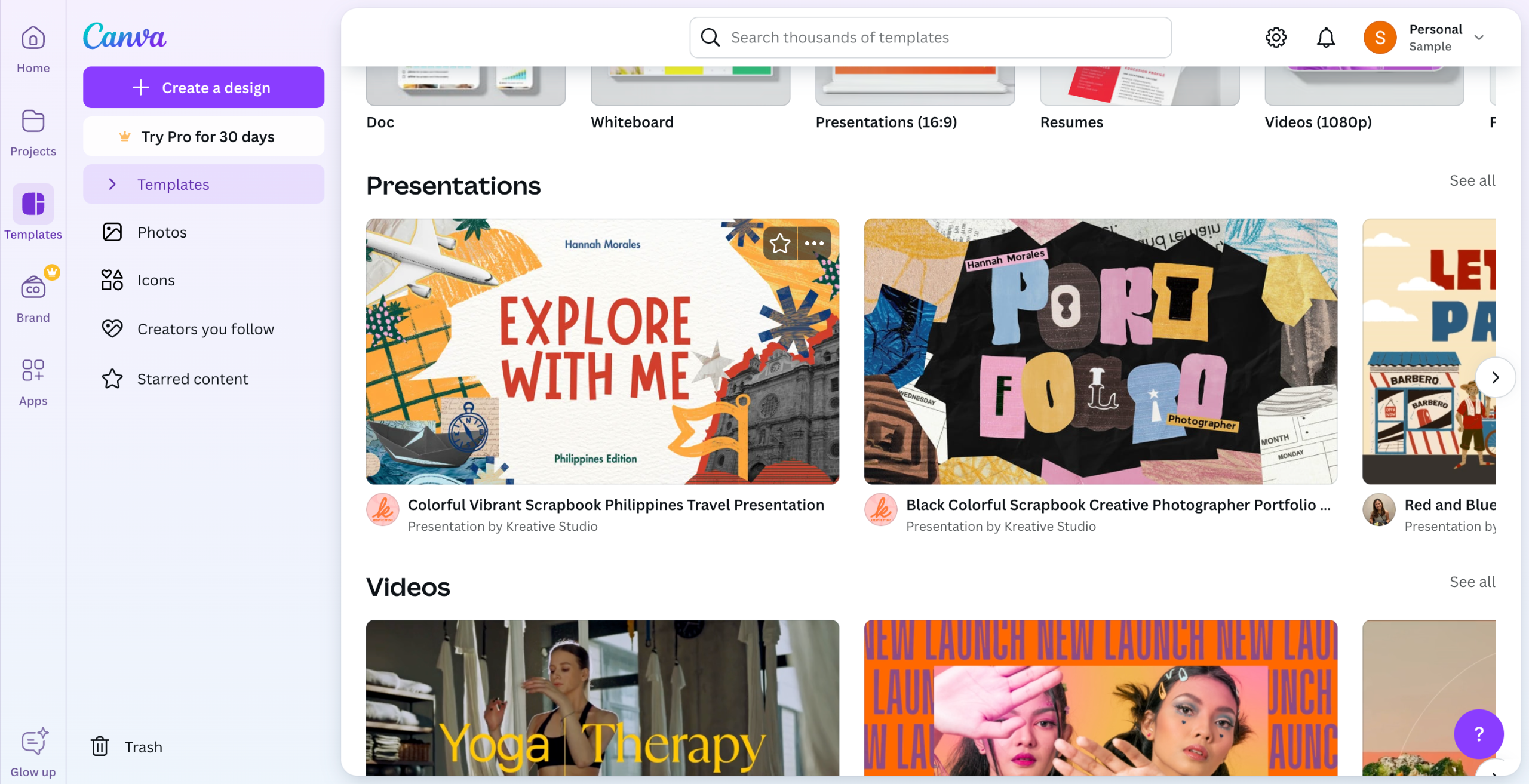Select the Whiteboard design type
Image resolution: width=1529 pixels, height=784 pixels.
[x=690, y=99]
